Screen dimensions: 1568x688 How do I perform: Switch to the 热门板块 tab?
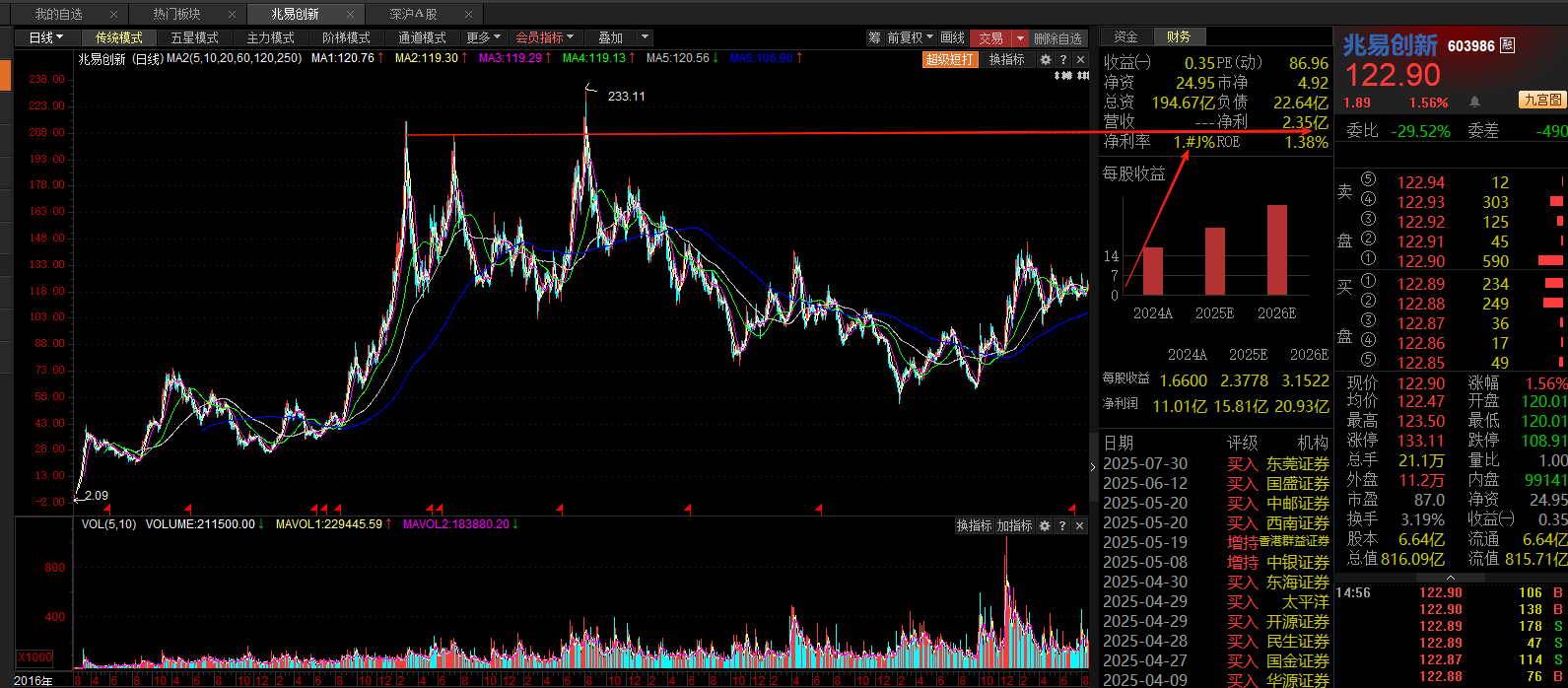tap(177, 15)
